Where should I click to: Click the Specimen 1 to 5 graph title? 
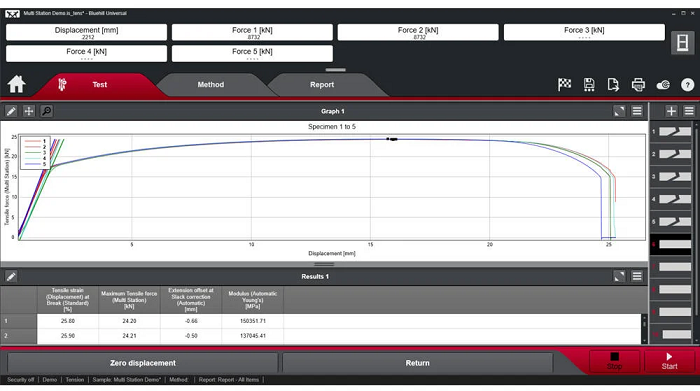[x=332, y=127]
